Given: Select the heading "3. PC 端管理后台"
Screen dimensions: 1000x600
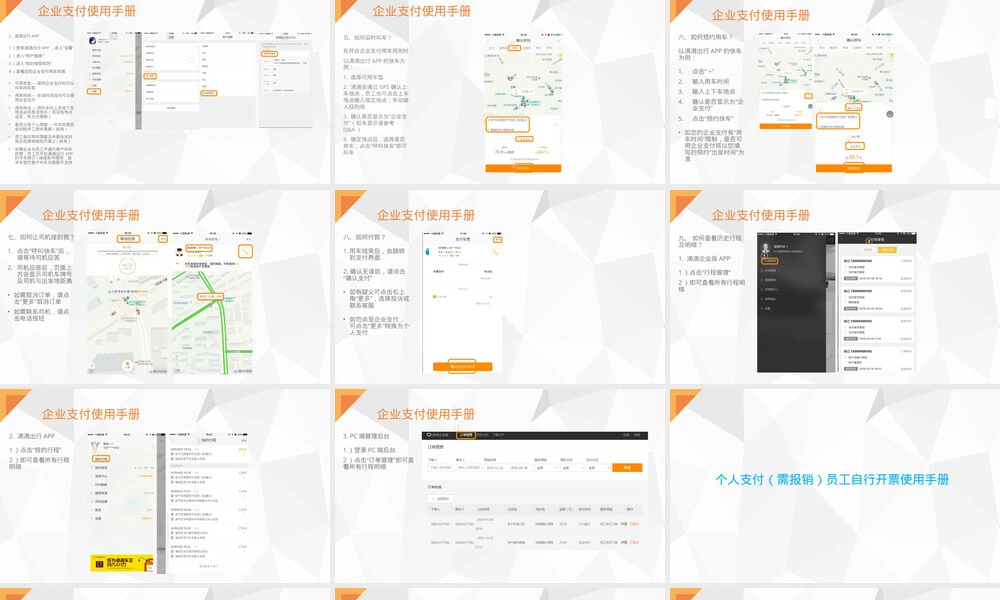Looking at the screenshot, I should pyautogui.click(x=366, y=436).
